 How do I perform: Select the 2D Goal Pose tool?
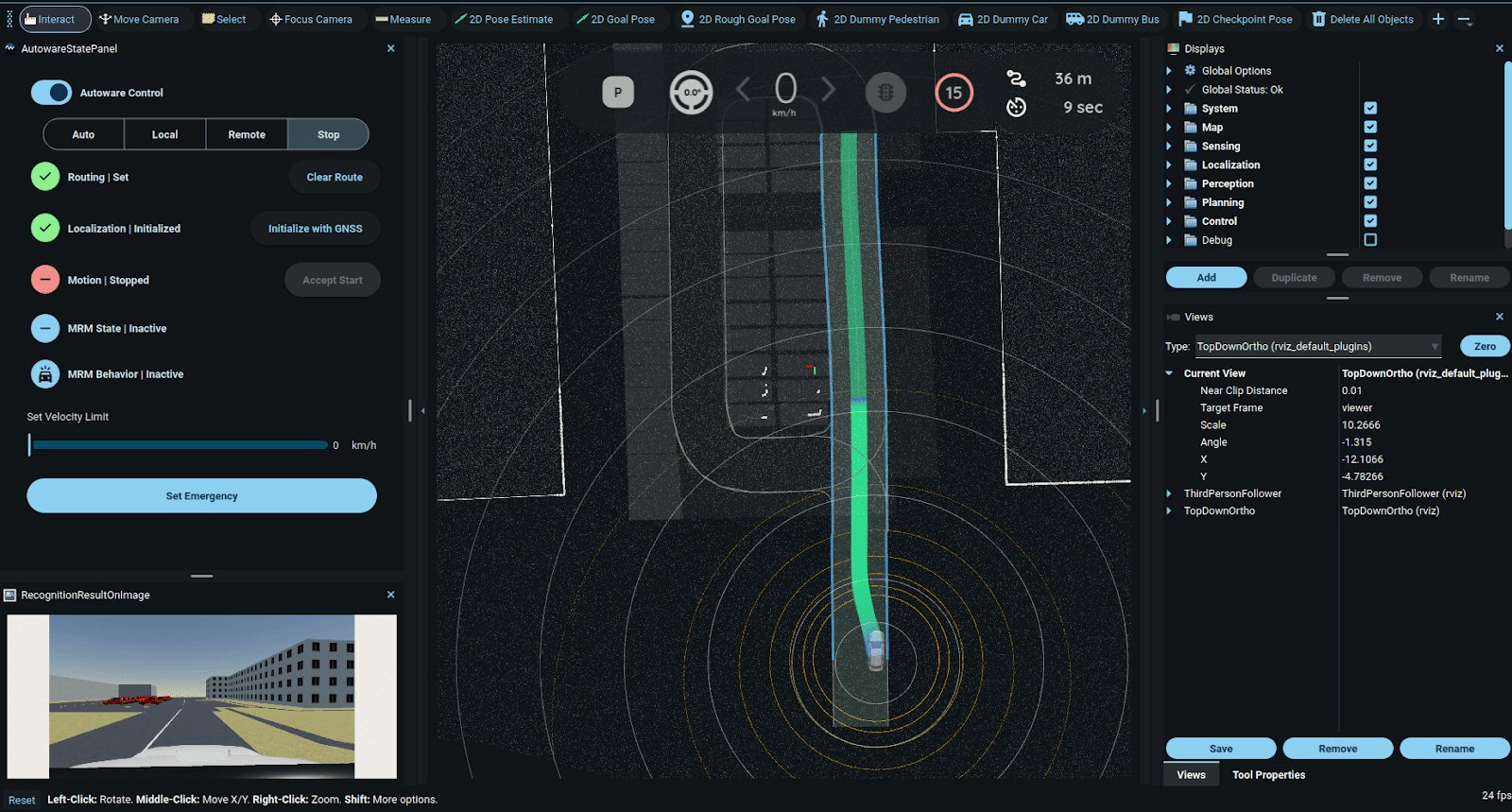615,19
